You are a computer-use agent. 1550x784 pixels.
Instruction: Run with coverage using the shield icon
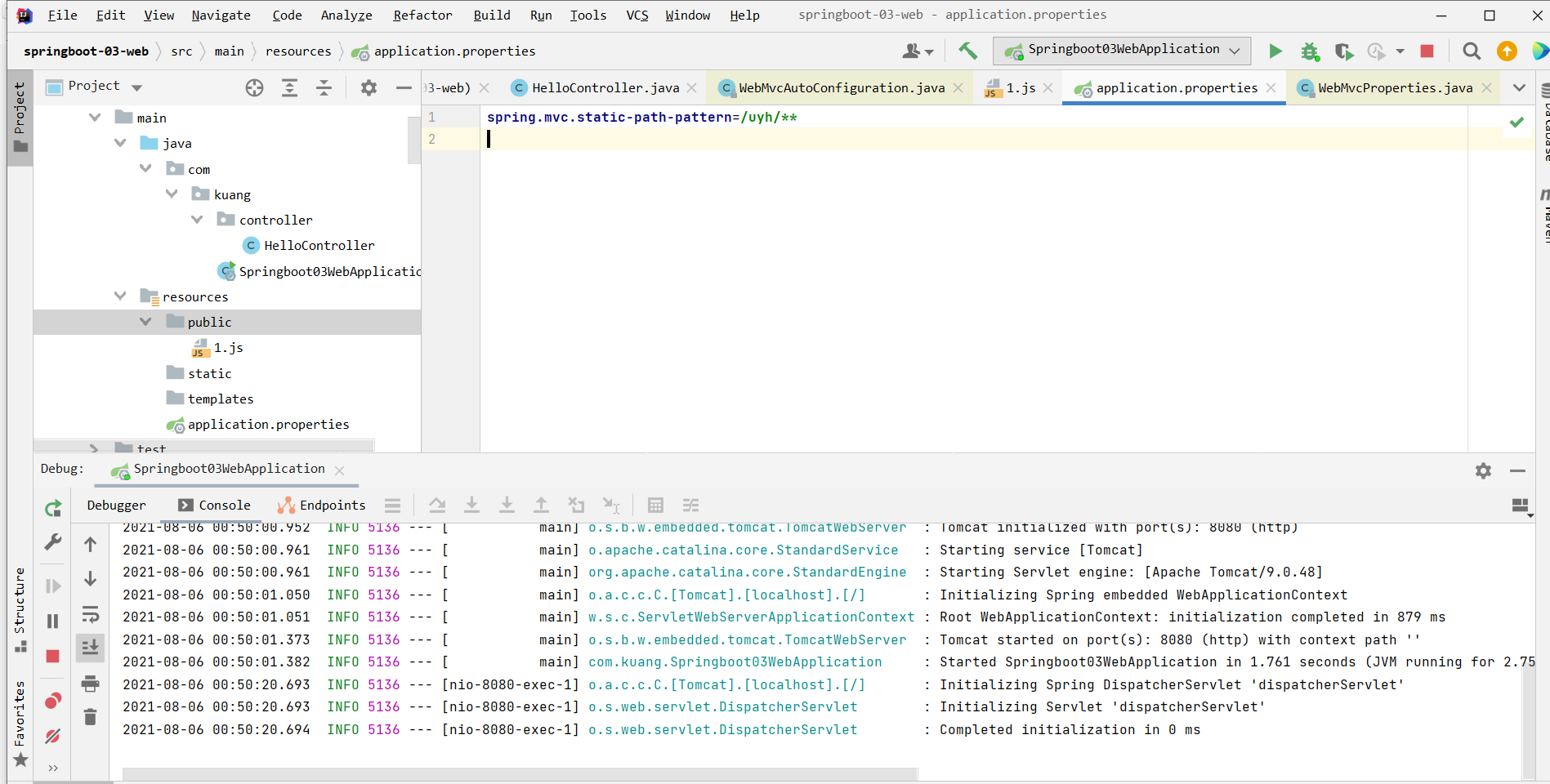pyautogui.click(x=1344, y=51)
